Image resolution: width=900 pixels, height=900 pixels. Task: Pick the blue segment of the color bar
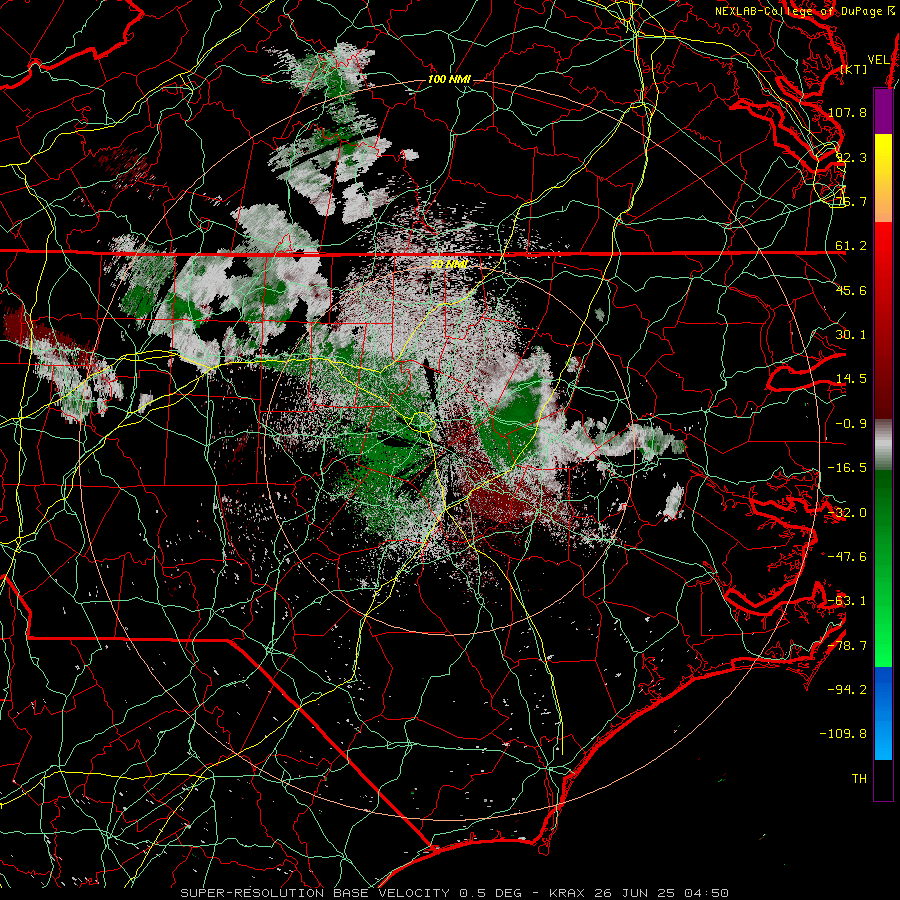tap(883, 713)
